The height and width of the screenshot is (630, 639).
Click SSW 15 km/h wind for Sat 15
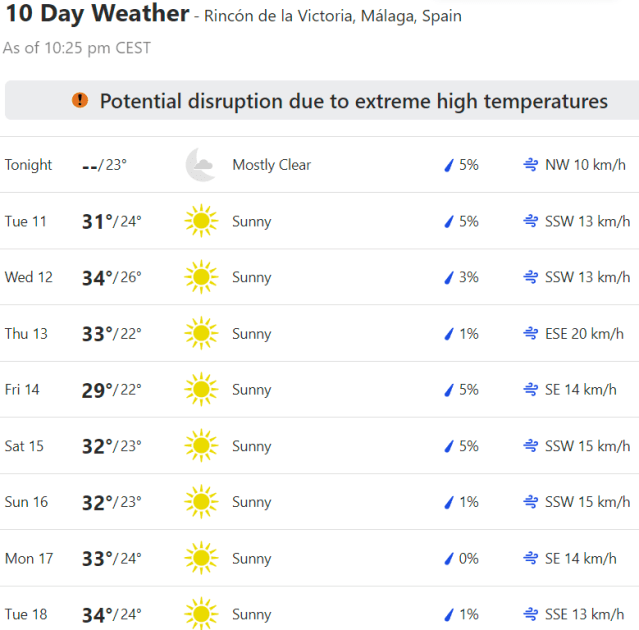588,446
